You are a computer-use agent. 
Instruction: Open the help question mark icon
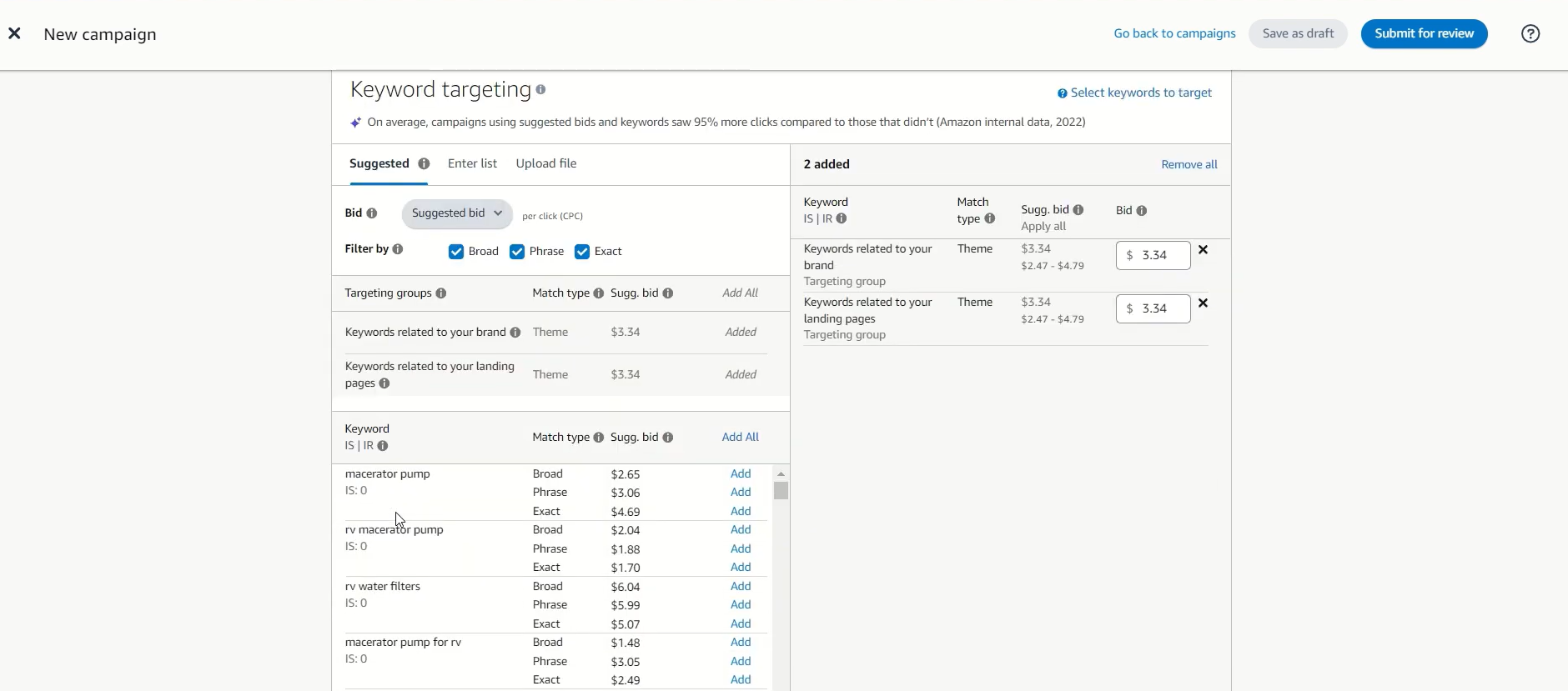click(x=1530, y=33)
